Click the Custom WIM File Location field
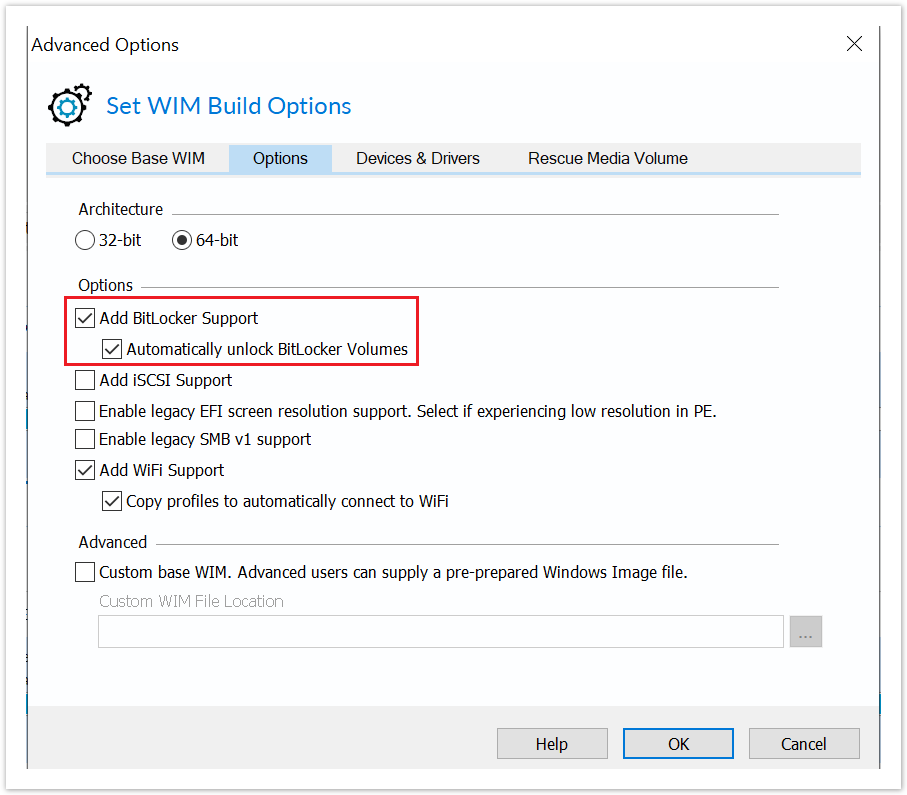The width and height of the screenshot is (907, 795). (441, 632)
